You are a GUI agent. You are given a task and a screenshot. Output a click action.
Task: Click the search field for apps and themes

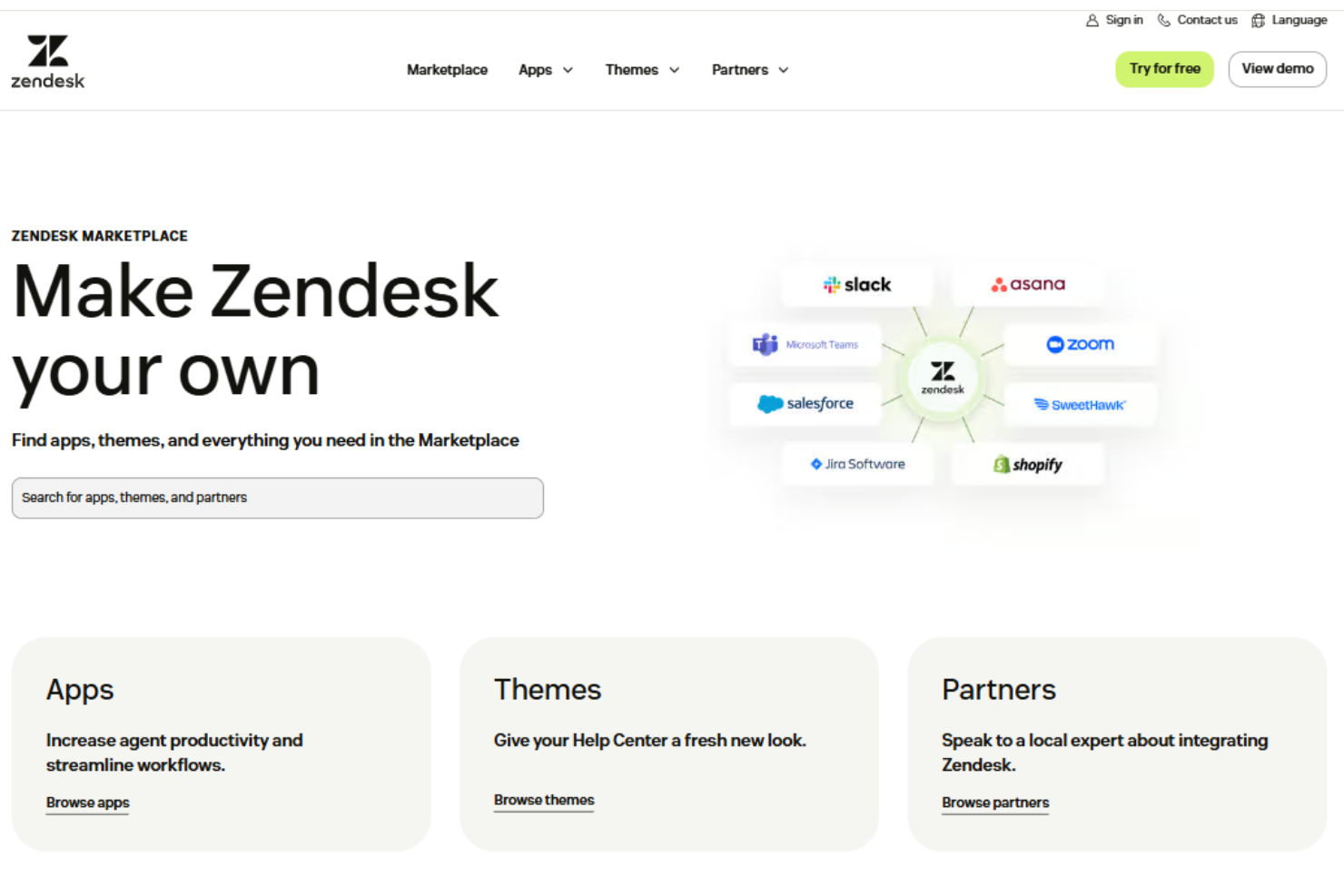277,497
